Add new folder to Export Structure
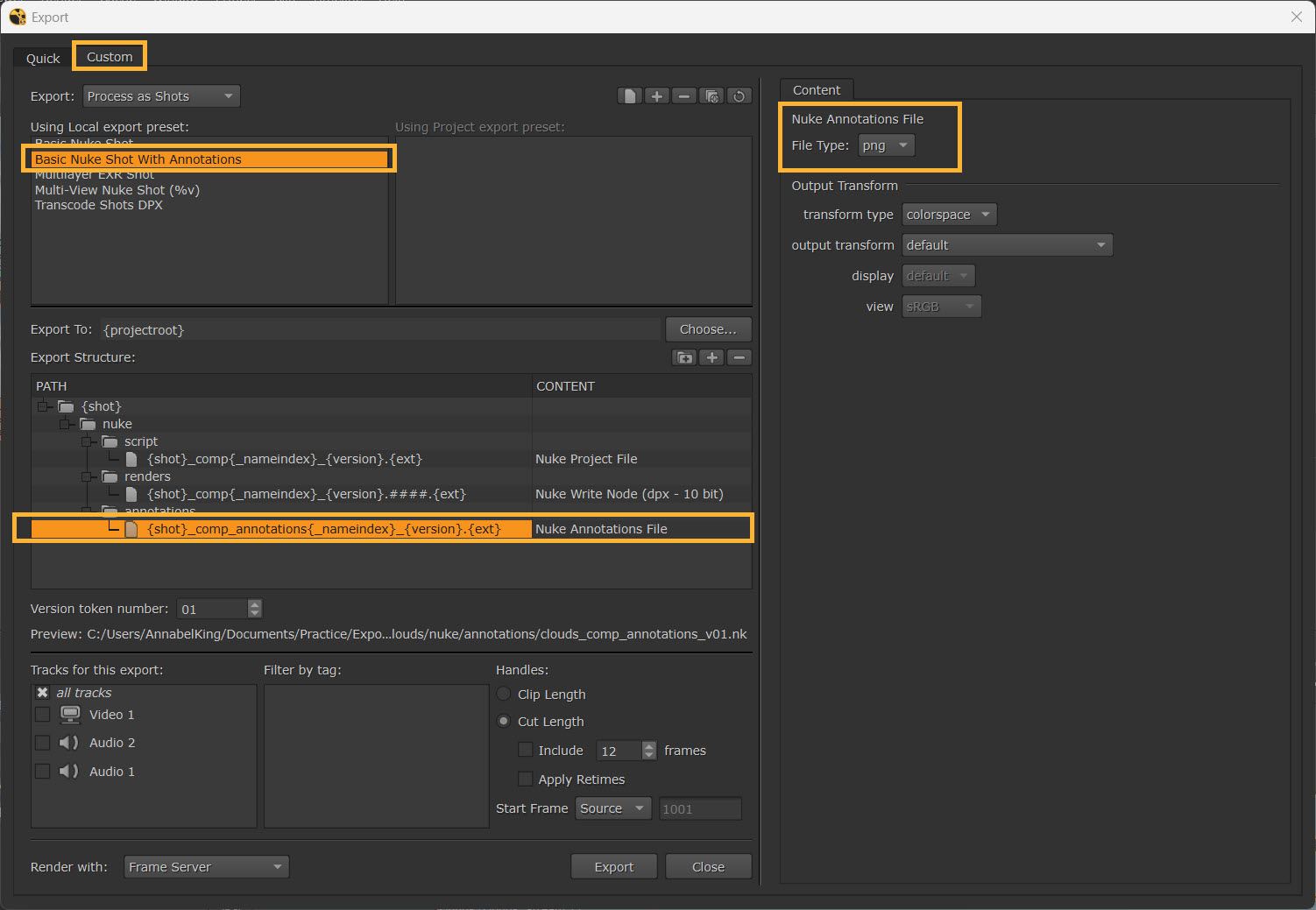 684,357
